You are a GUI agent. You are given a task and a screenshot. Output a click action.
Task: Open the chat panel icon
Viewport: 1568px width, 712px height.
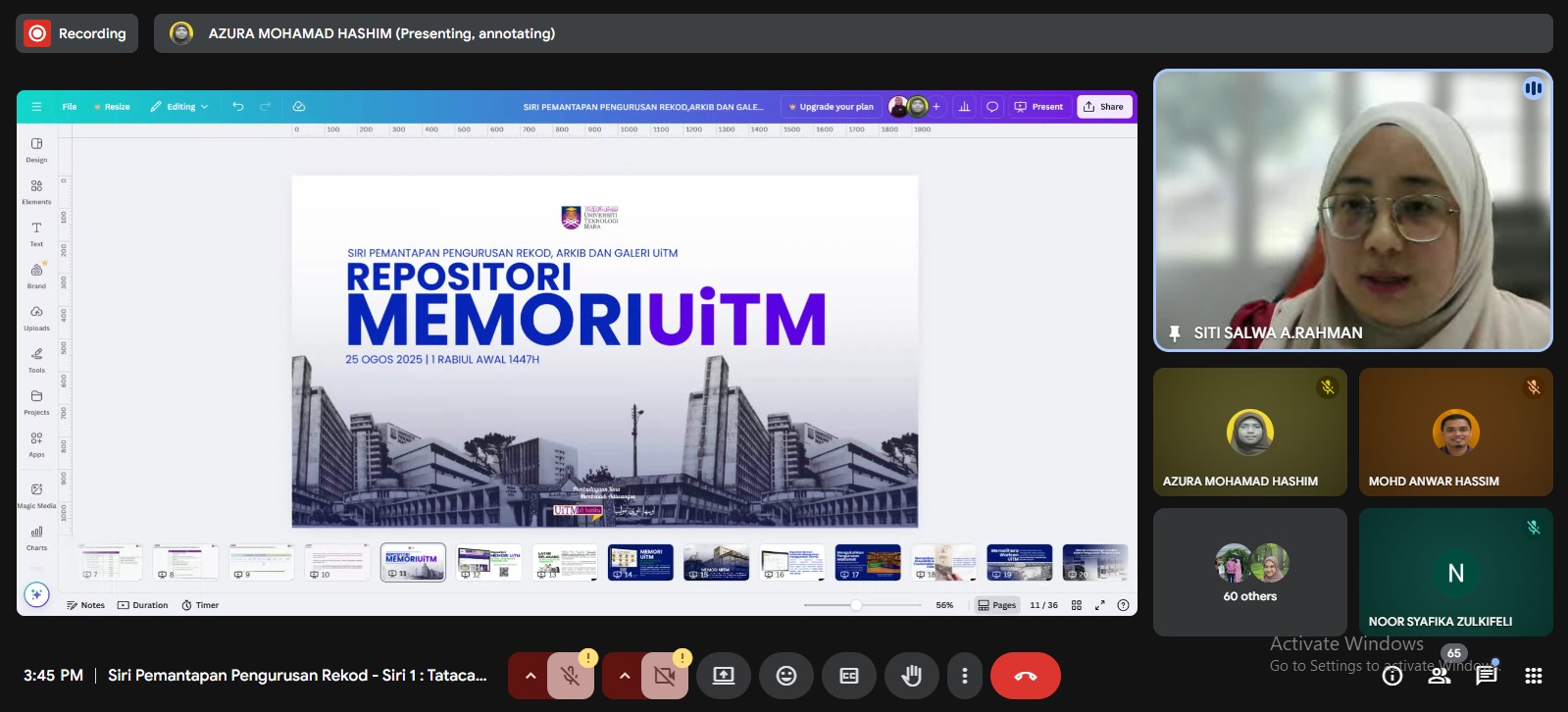[1486, 675]
